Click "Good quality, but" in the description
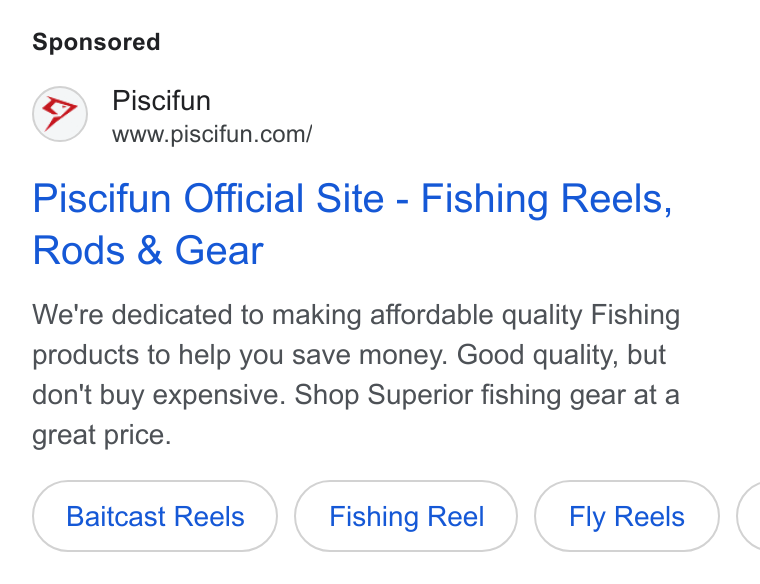Viewport: 760px width, 584px height. 561,355
